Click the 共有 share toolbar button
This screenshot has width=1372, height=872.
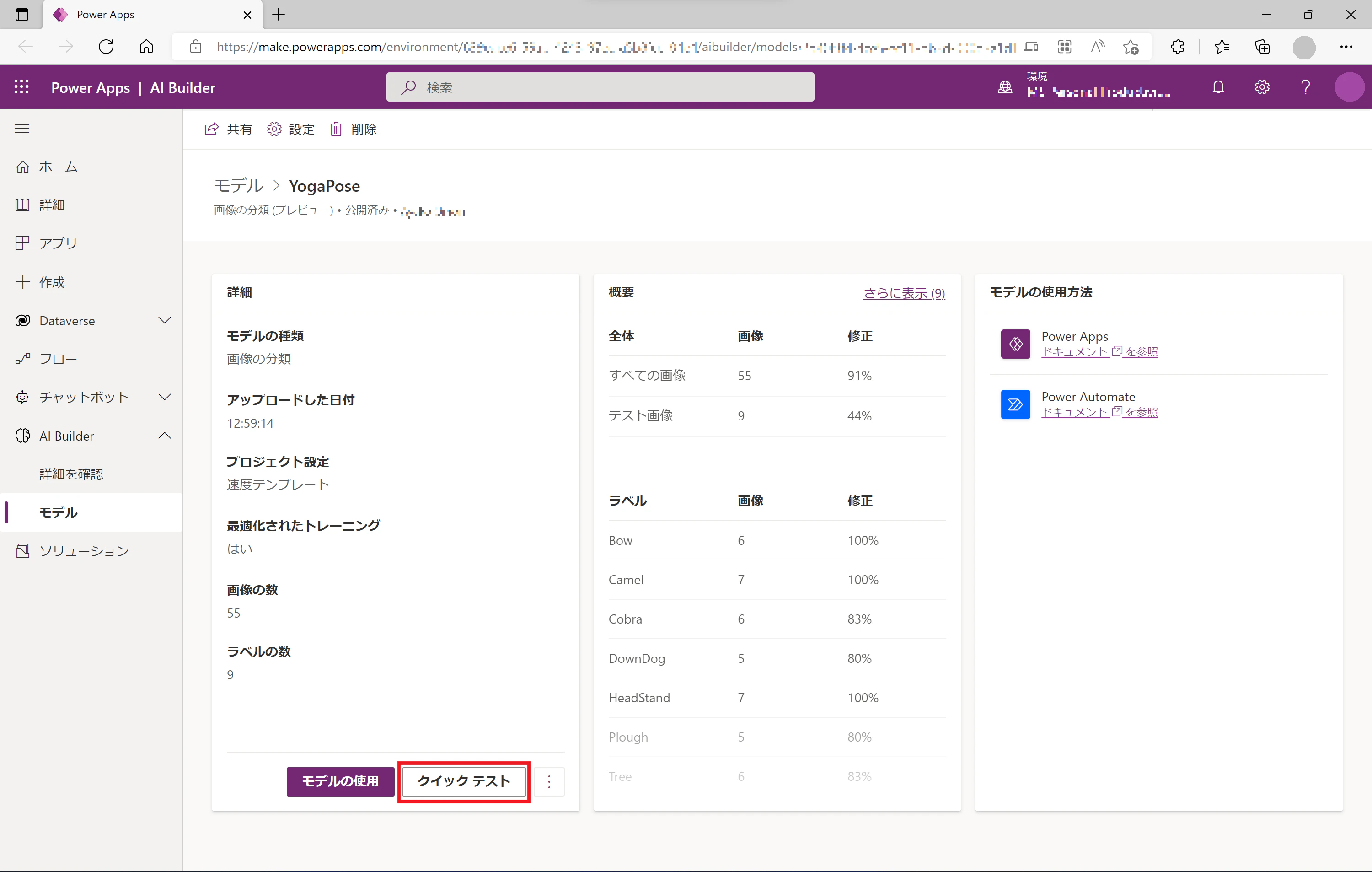[228, 129]
